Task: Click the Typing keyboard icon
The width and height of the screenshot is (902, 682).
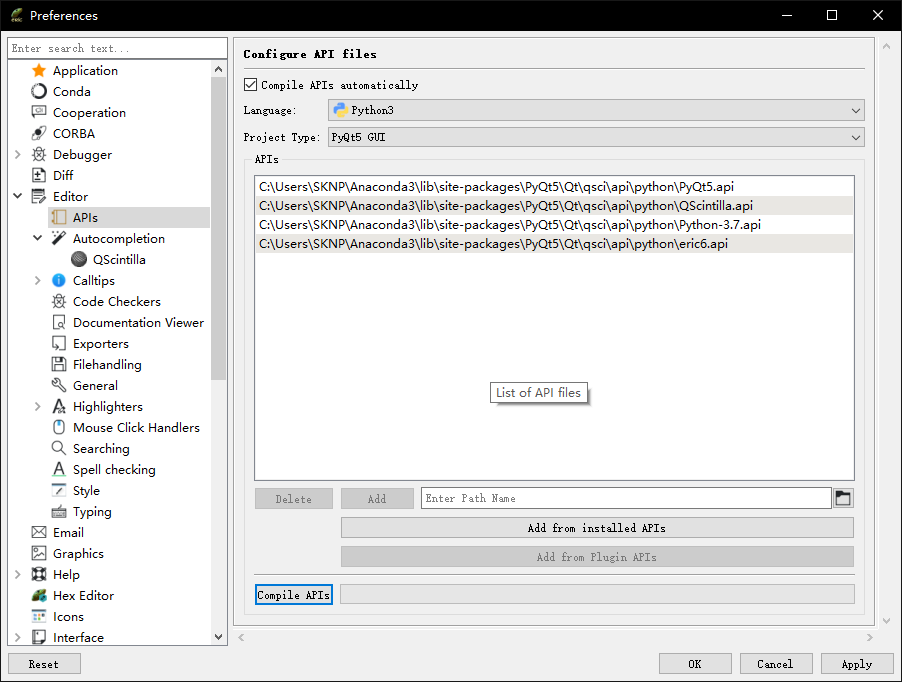Action: pyautogui.click(x=59, y=511)
